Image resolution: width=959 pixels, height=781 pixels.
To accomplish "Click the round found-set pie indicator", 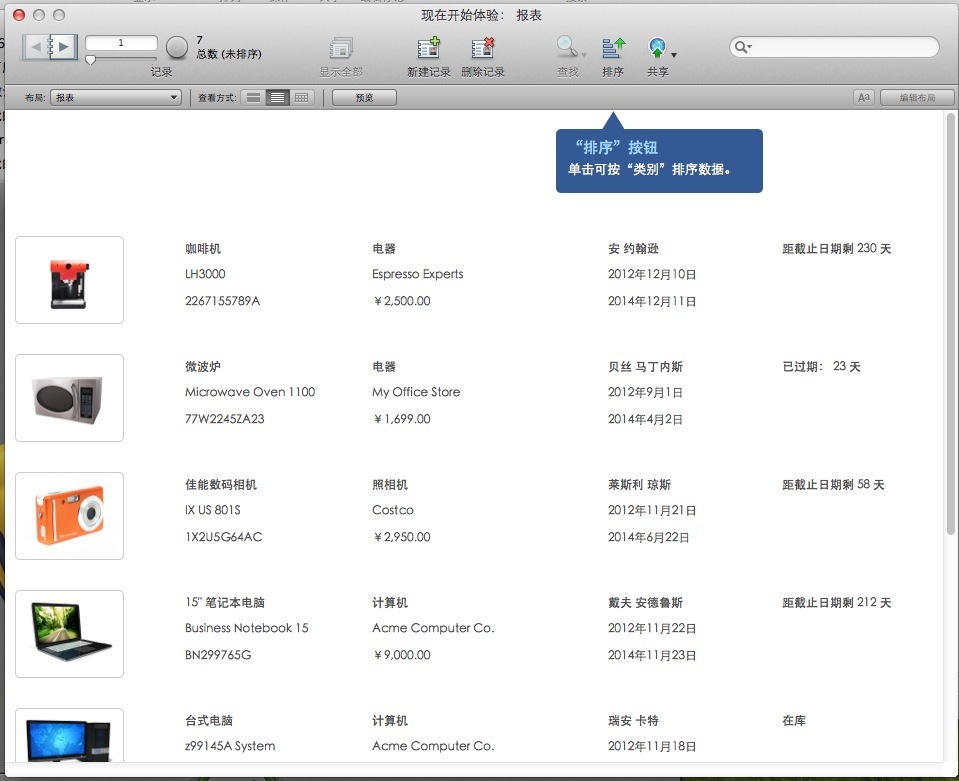I will click(x=177, y=47).
